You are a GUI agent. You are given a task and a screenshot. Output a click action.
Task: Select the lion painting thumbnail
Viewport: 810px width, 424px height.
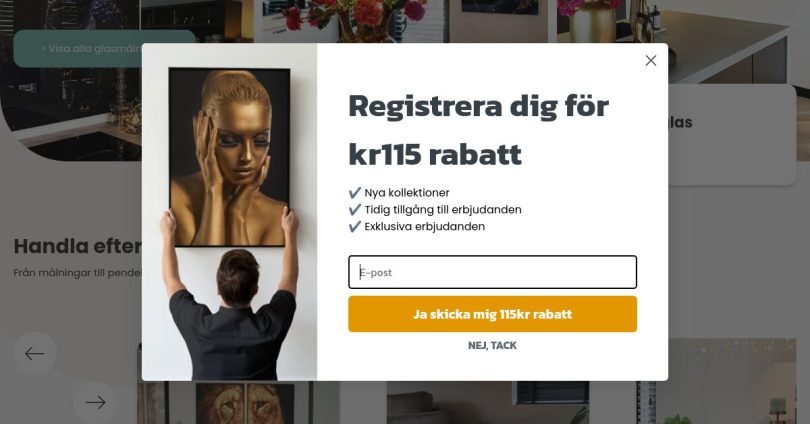(x=244, y=402)
